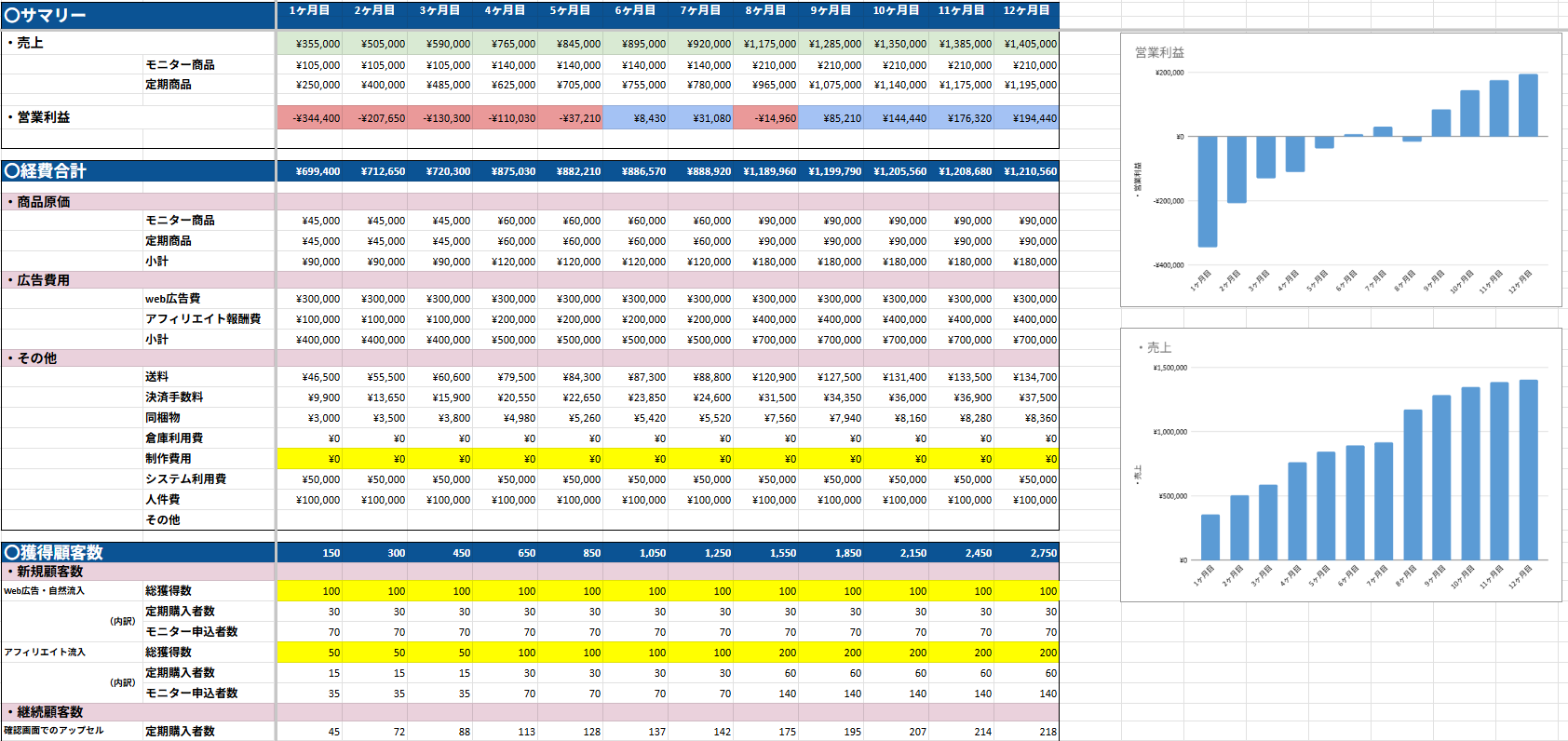This screenshot has height=741, width=1568.
Task: Click 送料 value ¥134,700
Action: 1026,377
